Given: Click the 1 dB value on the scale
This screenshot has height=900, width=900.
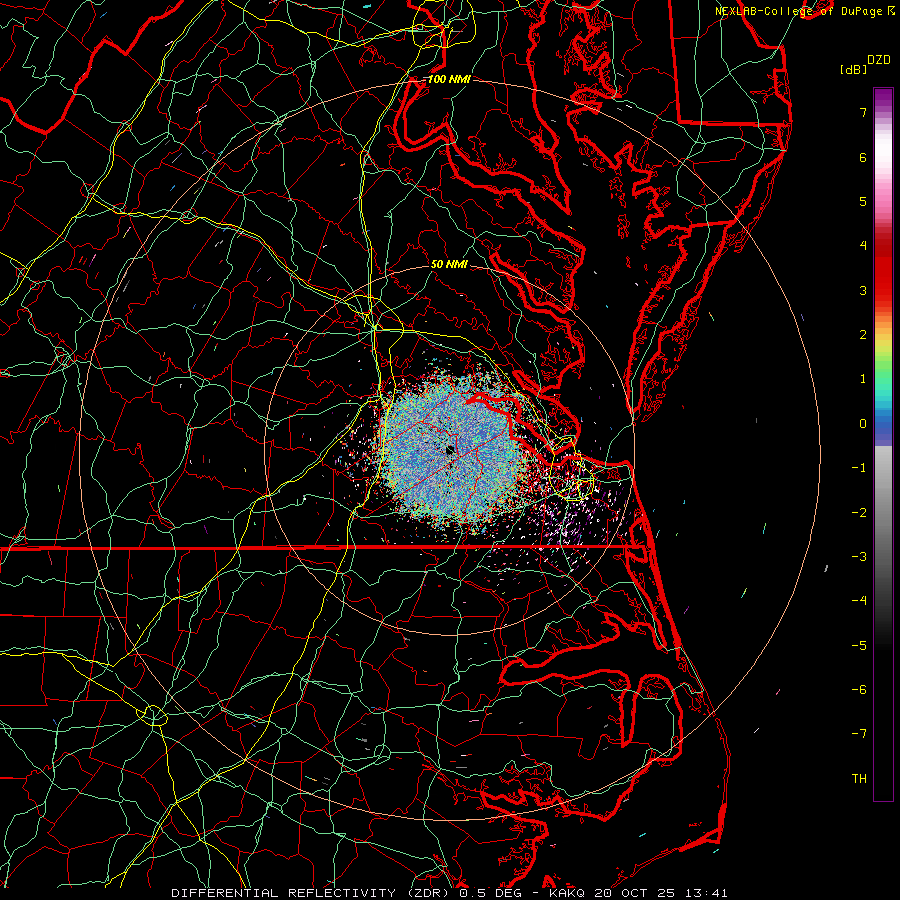Looking at the screenshot, I should (863, 379).
